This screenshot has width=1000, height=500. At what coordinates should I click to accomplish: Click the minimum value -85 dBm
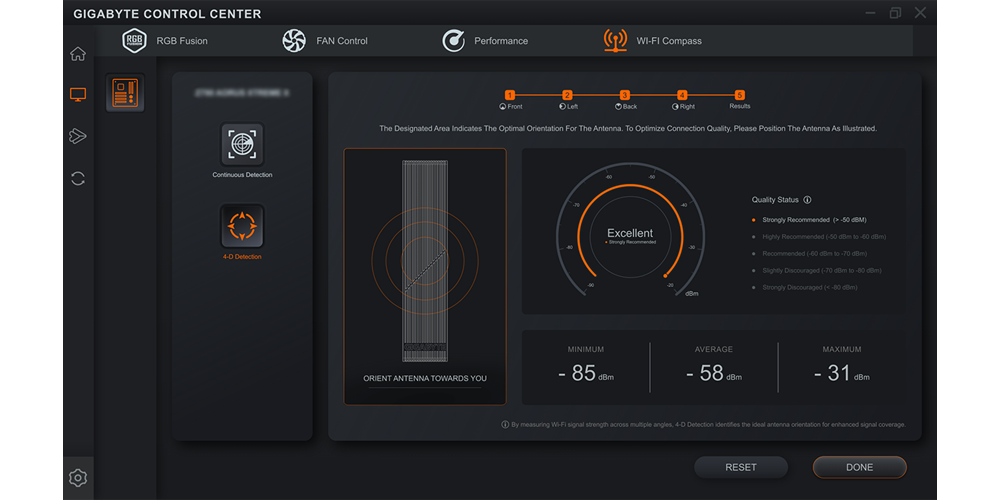pos(585,374)
